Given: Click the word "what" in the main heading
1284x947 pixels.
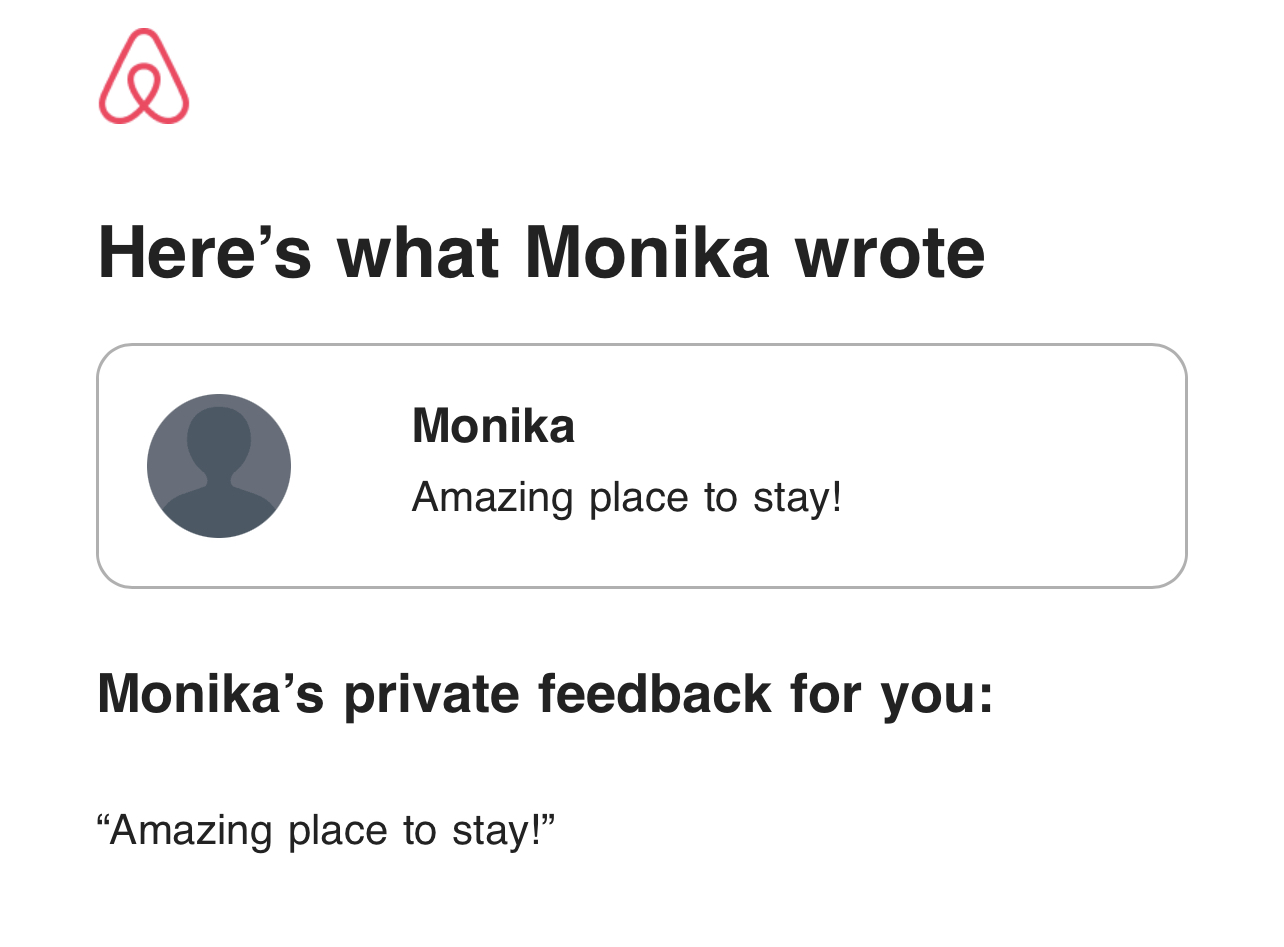Looking at the screenshot, I should [418, 253].
